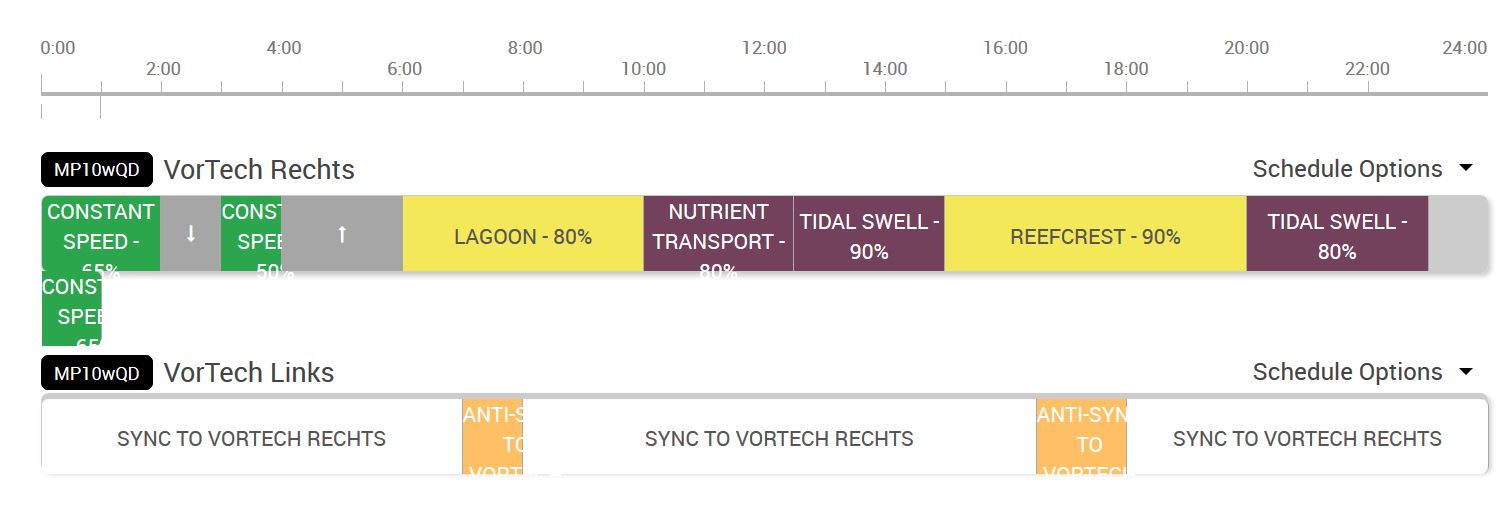Click MP10wQD badge beside VorTech Links

click(97, 373)
